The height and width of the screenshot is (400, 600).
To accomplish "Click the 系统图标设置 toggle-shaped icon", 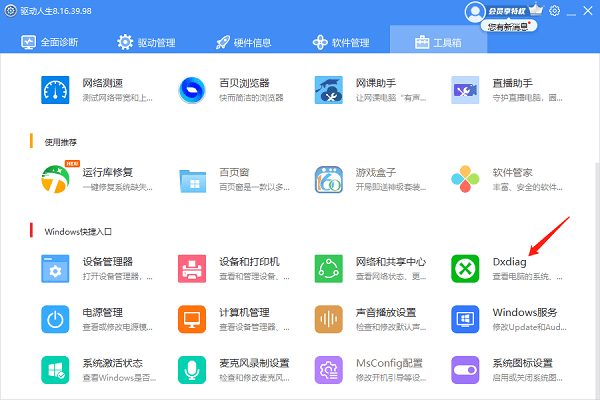I will click(465, 370).
